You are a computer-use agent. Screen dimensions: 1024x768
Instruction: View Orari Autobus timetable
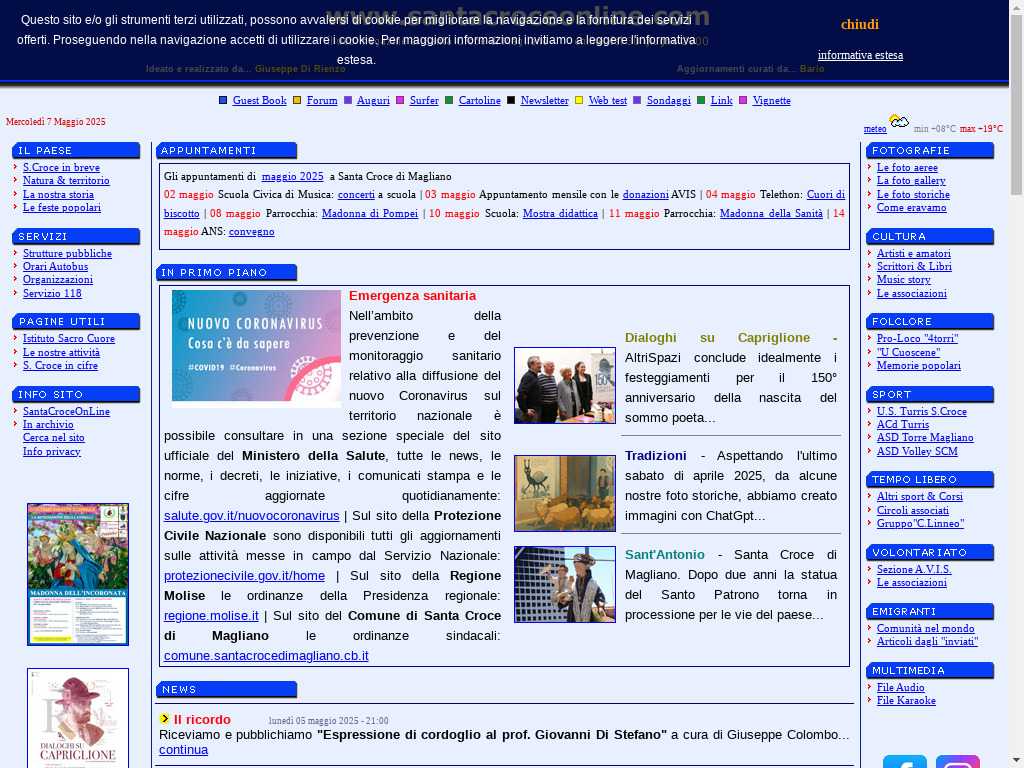tap(56, 266)
